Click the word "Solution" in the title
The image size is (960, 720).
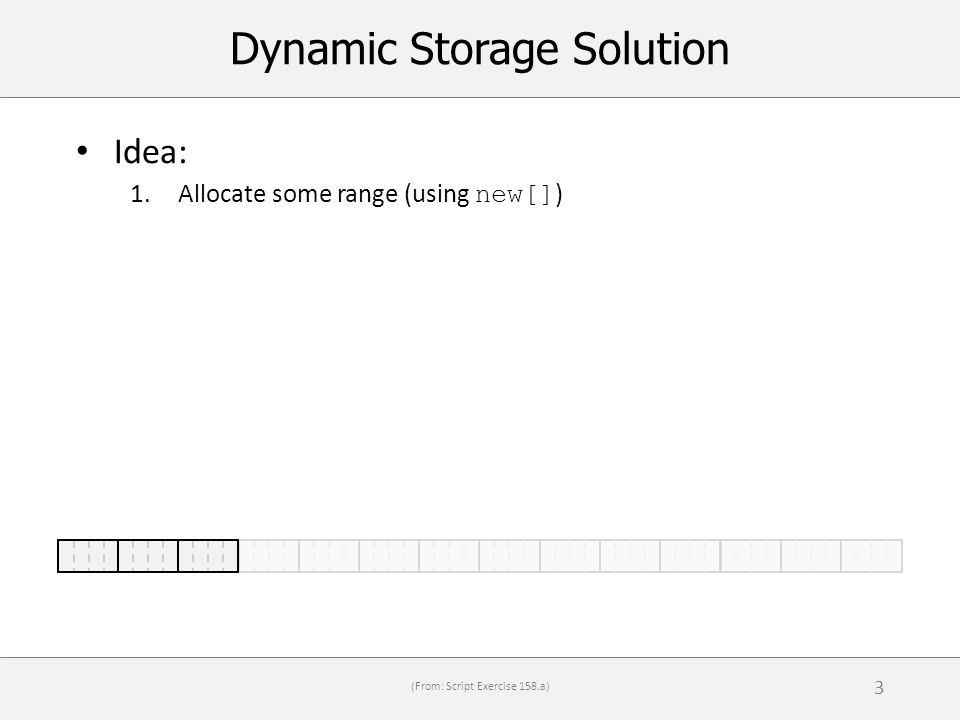point(650,49)
